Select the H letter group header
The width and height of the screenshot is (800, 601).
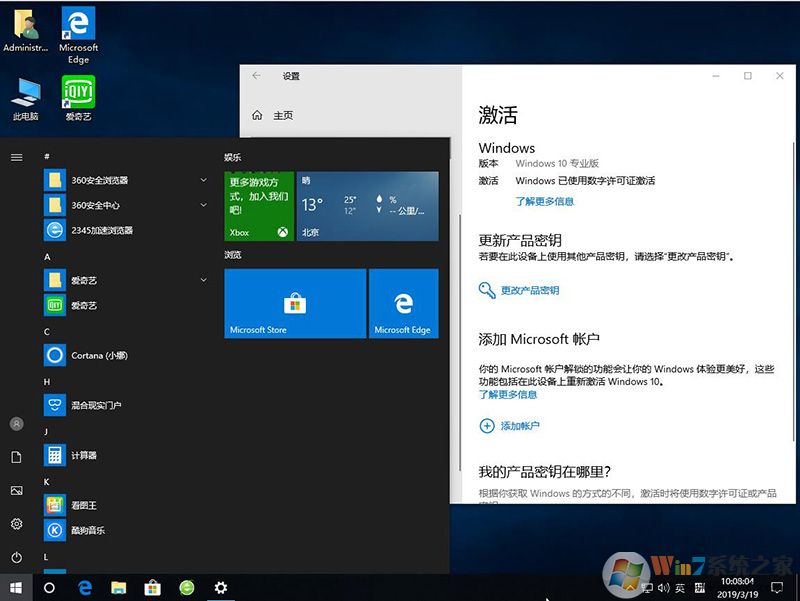(x=47, y=382)
